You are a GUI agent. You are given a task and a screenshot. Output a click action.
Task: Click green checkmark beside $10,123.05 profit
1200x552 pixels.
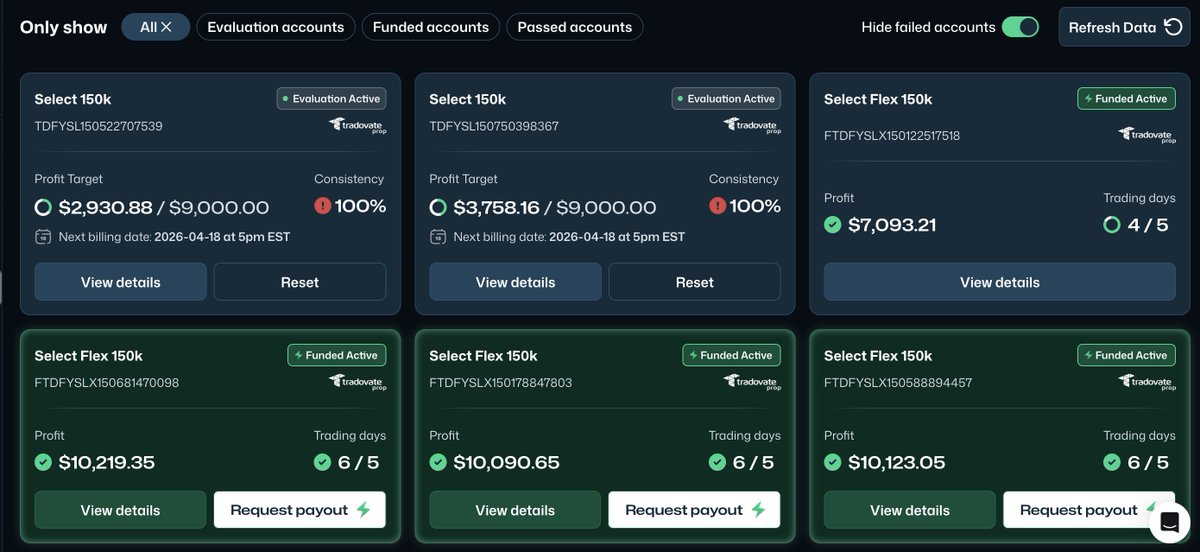[833, 463]
